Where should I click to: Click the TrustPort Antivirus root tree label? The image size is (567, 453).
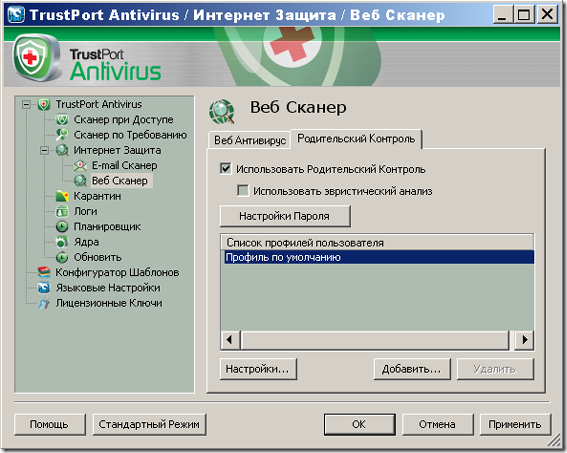(98, 104)
